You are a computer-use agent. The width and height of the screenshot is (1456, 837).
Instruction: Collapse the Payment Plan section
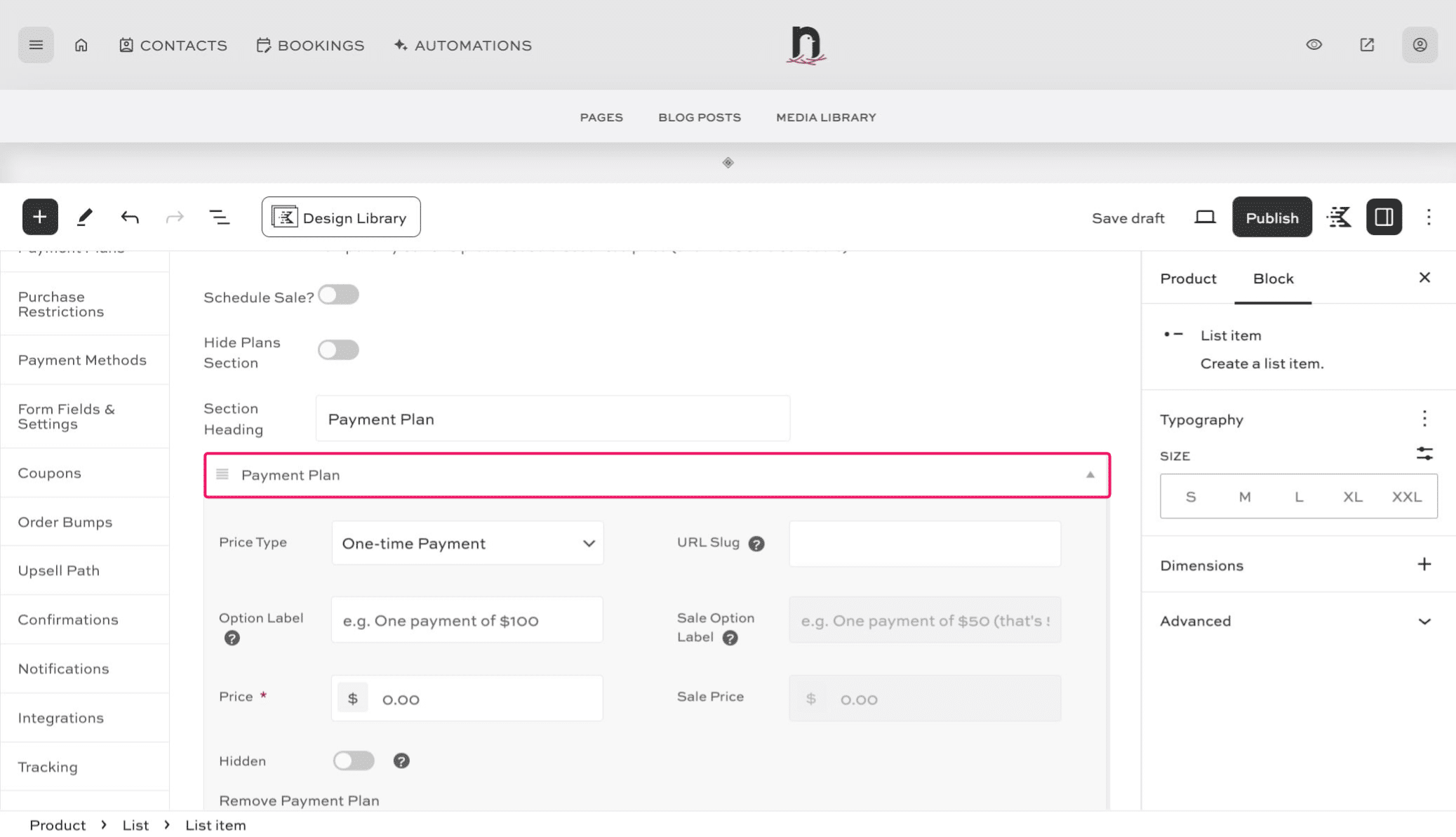[1090, 475]
